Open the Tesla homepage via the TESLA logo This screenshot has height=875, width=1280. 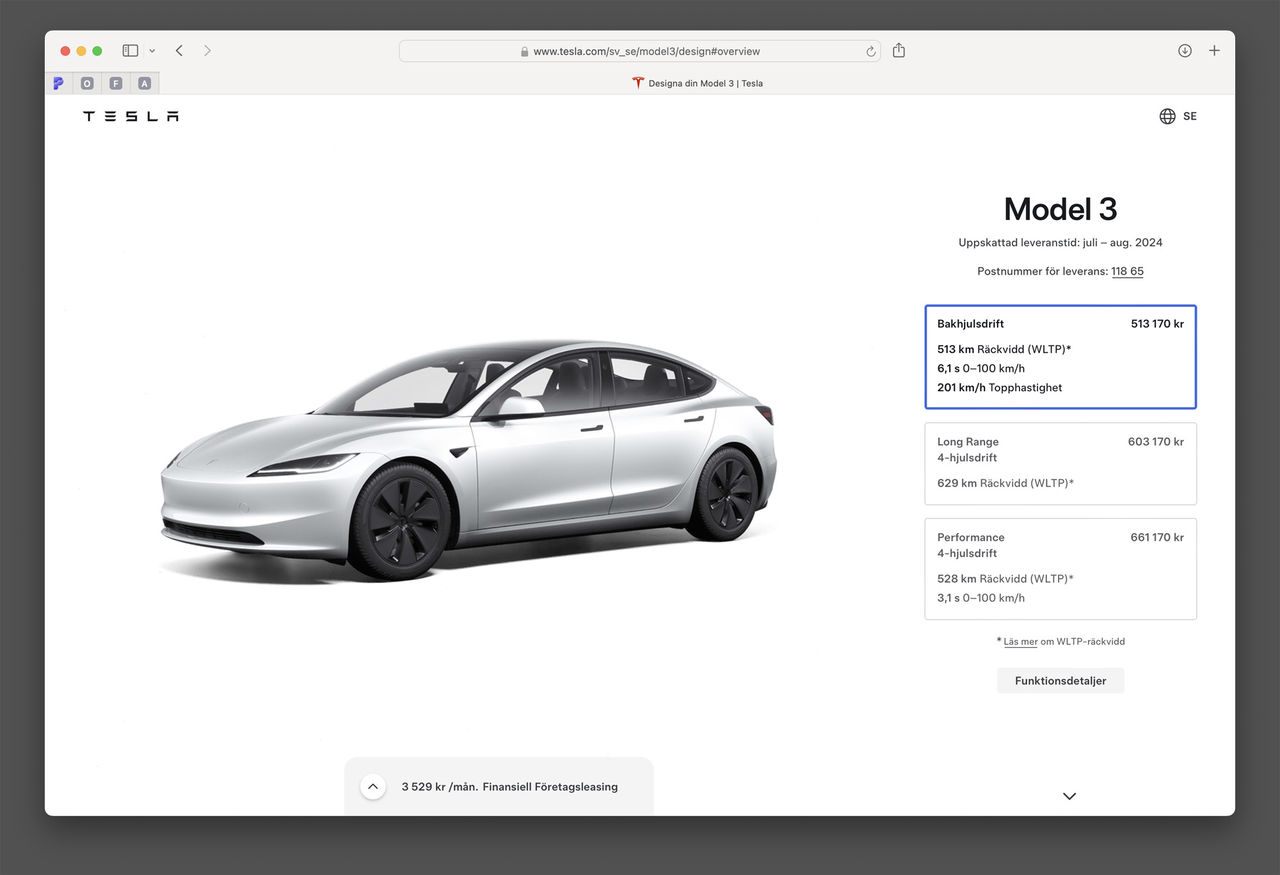coord(130,116)
